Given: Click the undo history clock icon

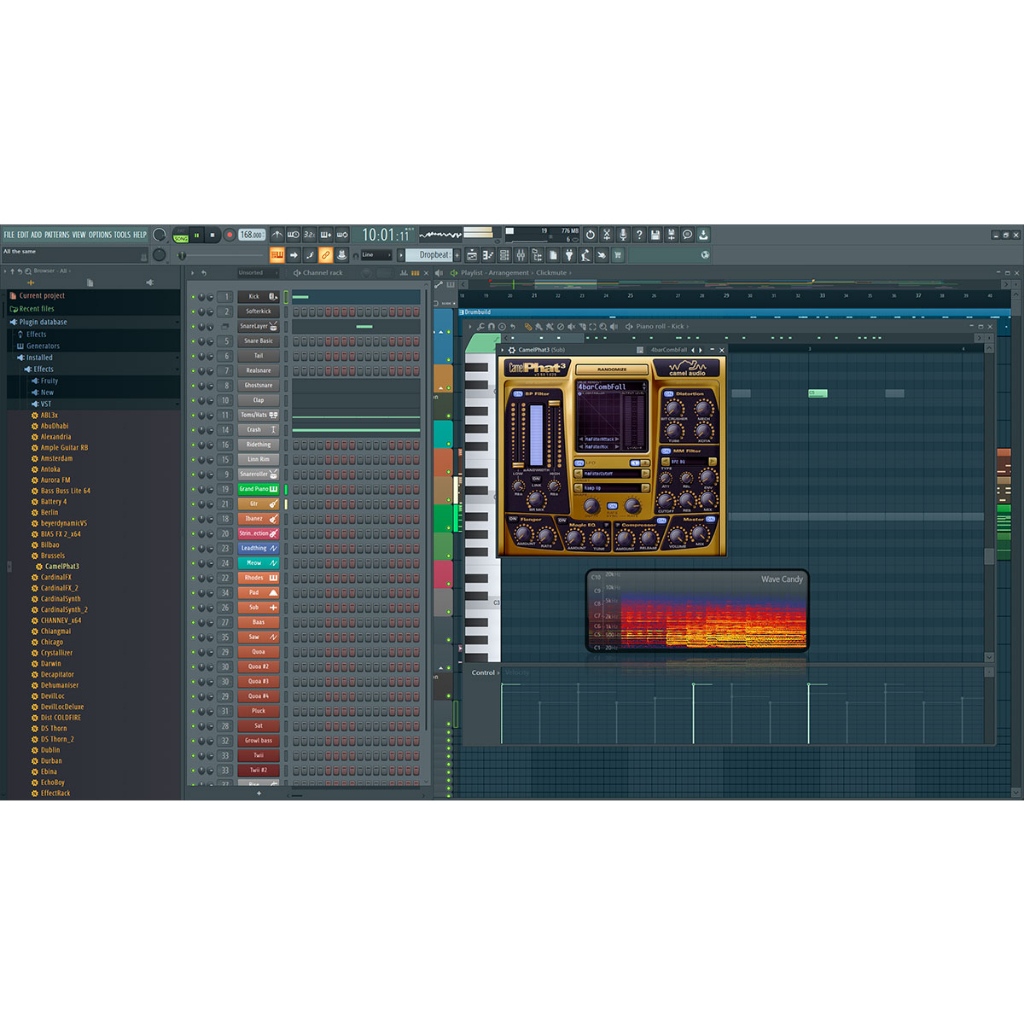Looking at the screenshot, I should point(590,234).
